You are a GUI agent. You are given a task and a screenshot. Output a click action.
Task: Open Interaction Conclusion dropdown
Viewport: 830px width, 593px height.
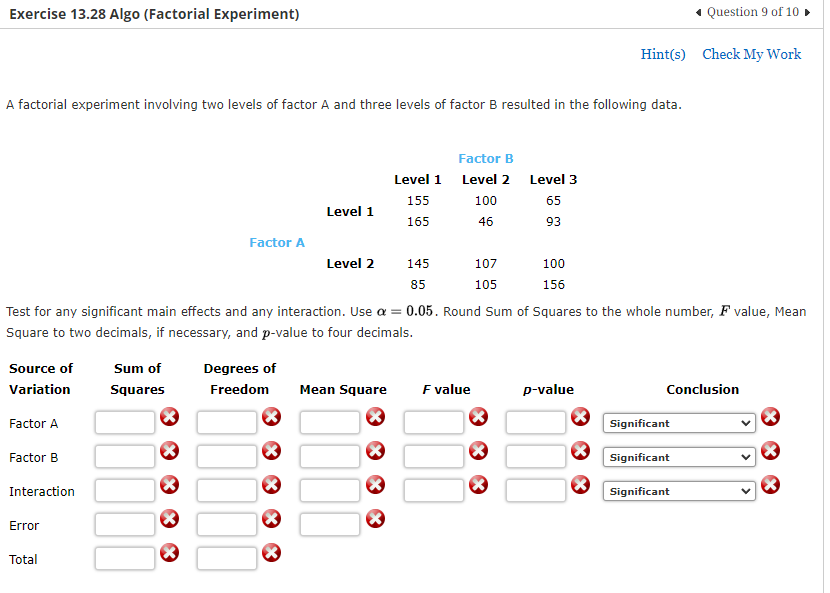pyautogui.click(x=679, y=491)
